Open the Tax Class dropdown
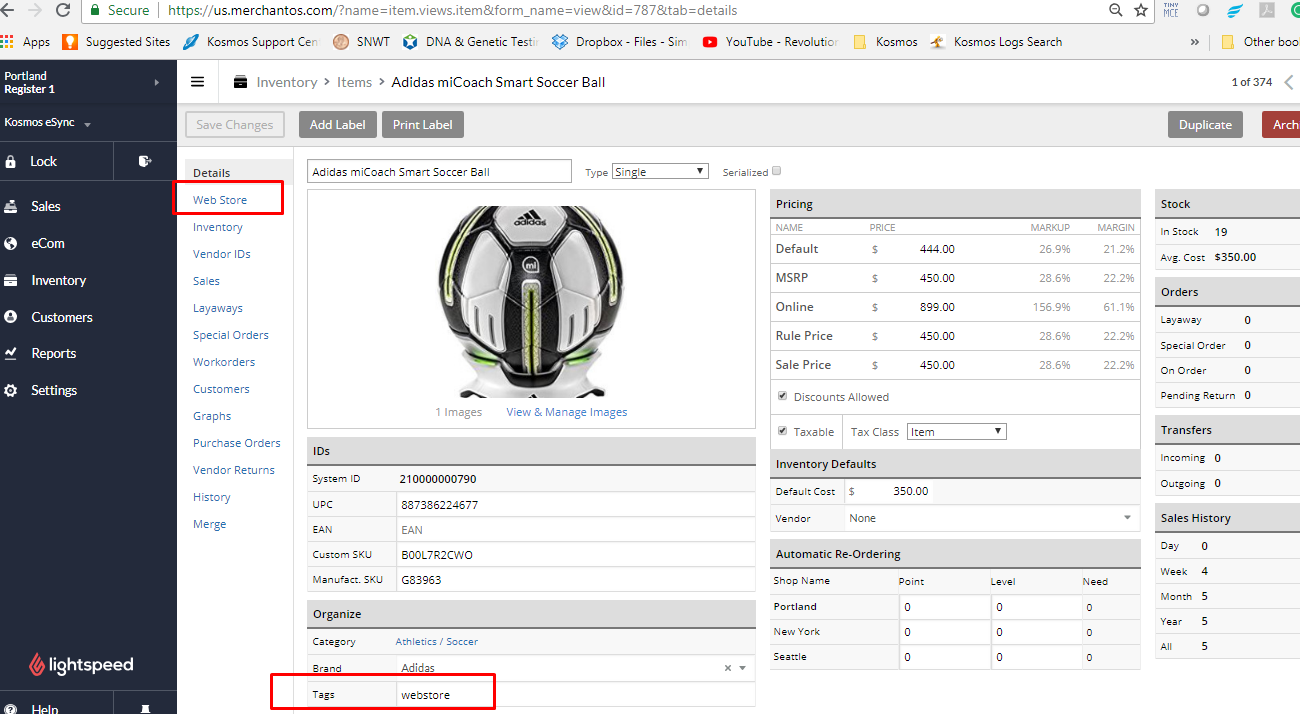Viewport: 1300px width, 714px height. pos(956,432)
